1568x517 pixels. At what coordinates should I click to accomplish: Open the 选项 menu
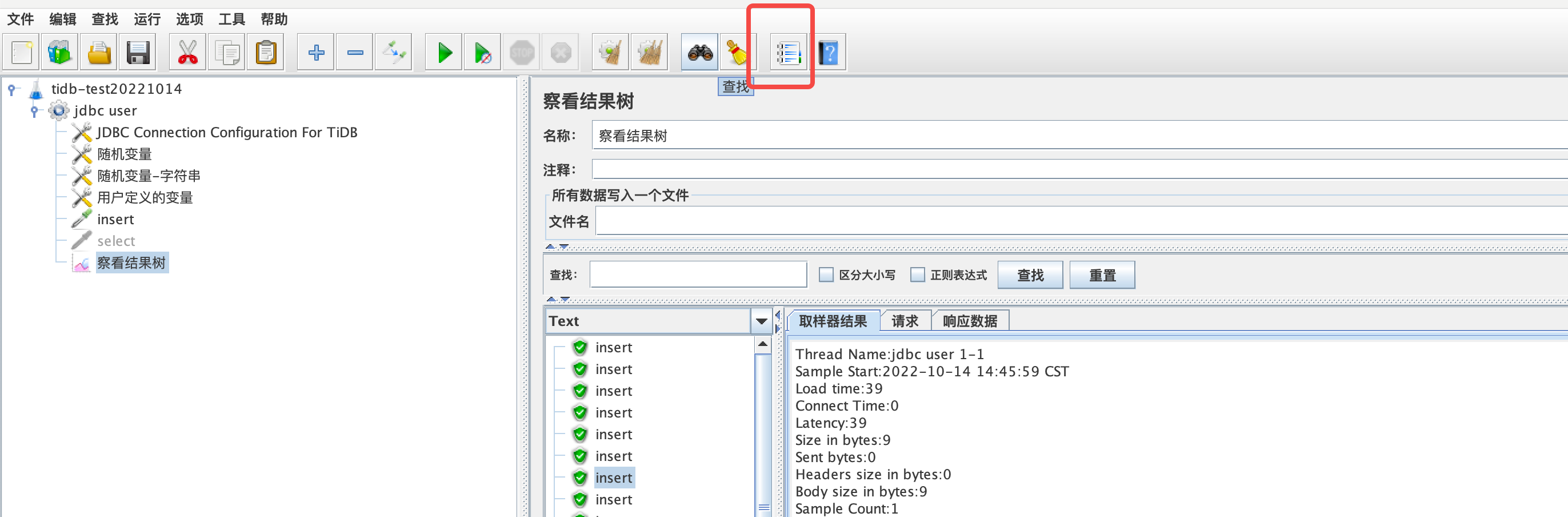(x=189, y=19)
